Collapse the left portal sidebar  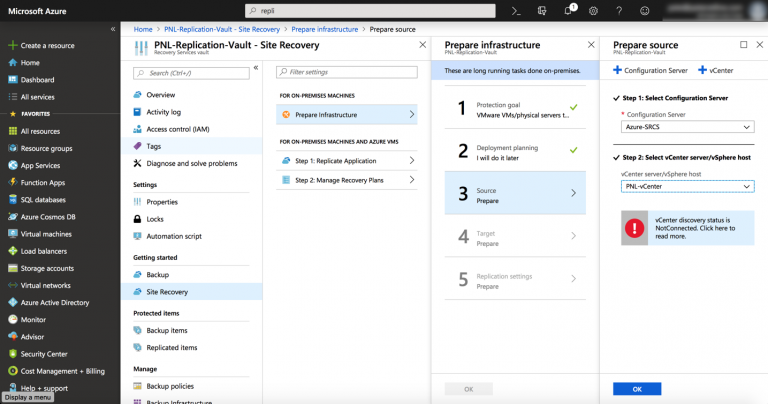(113, 29)
